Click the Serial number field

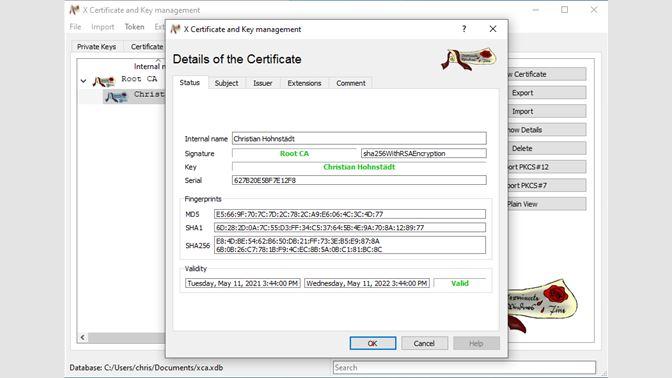tap(359, 180)
